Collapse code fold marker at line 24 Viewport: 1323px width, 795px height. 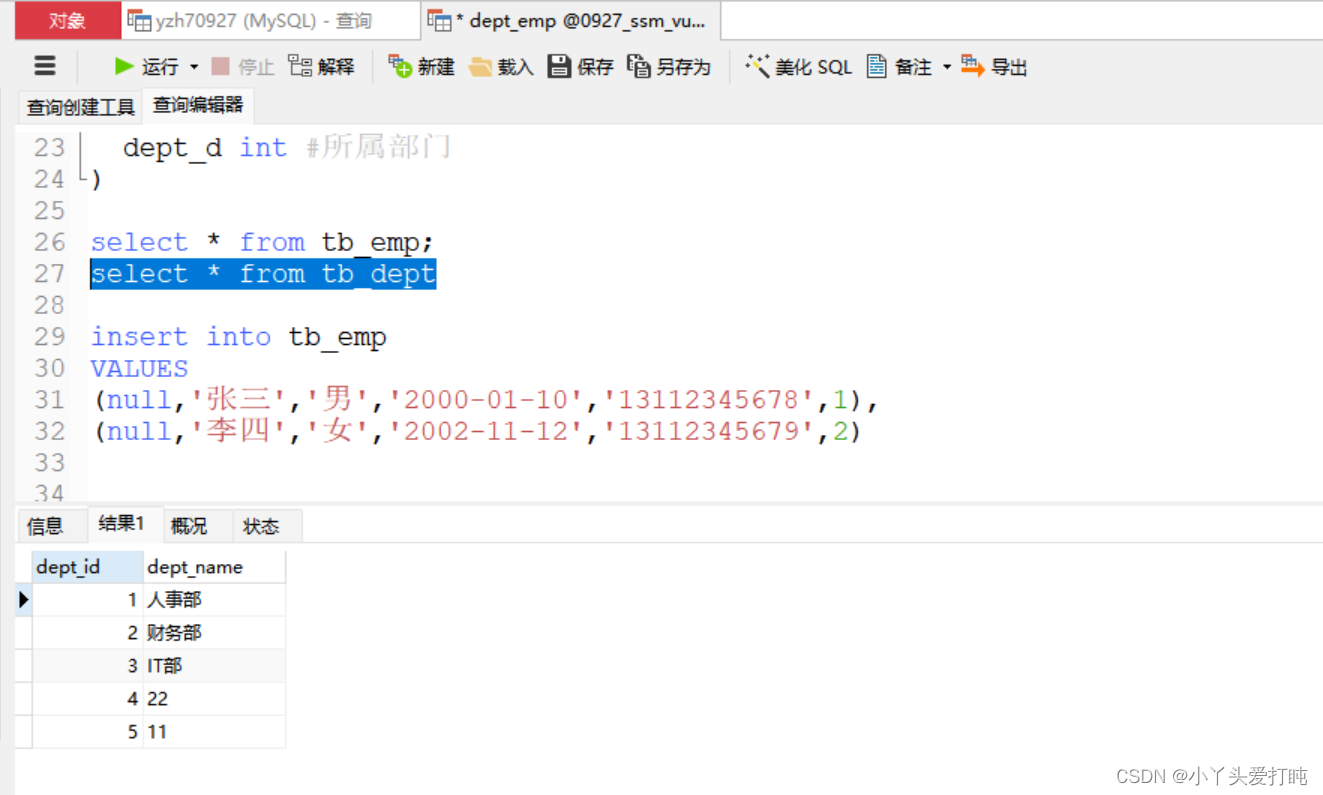(x=81, y=178)
